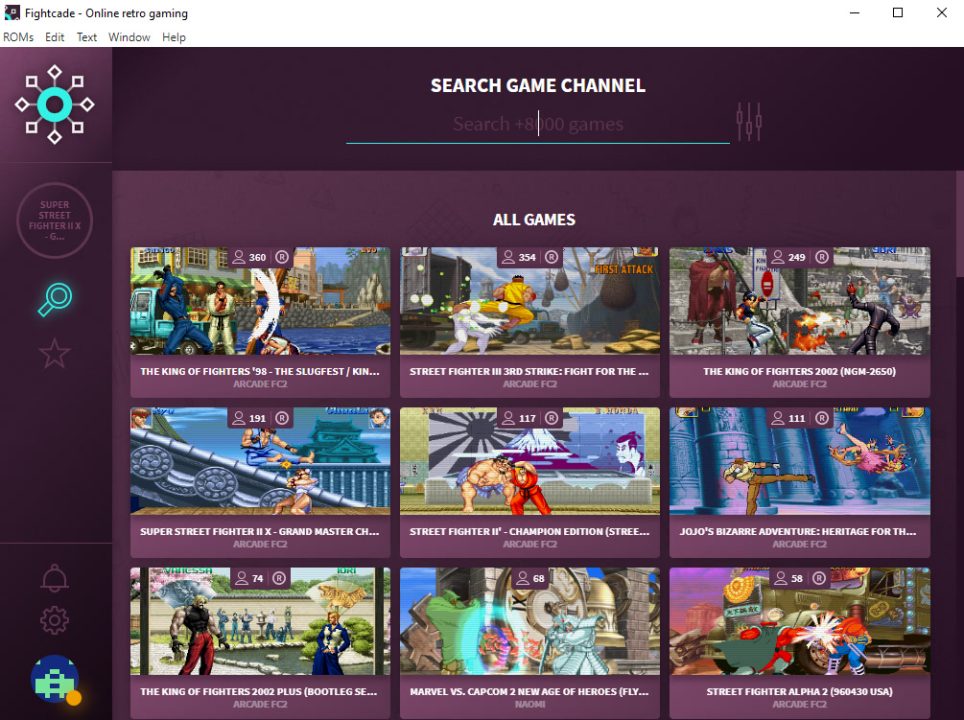Screen dimensions: 964x720
Task: Click inside the game search input field
Action: click(538, 124)
